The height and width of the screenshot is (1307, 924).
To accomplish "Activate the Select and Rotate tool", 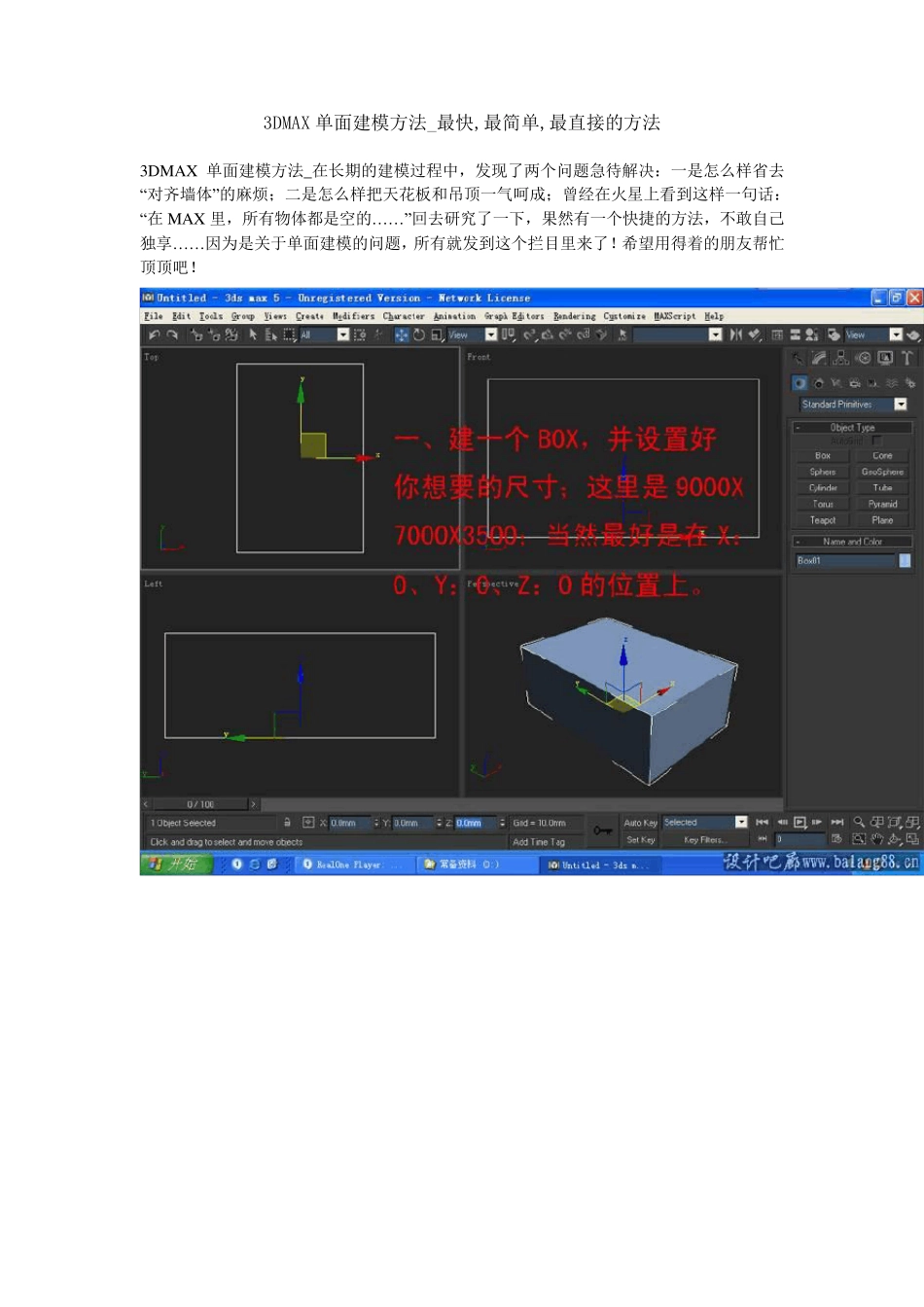I will [x=419, y=335].
